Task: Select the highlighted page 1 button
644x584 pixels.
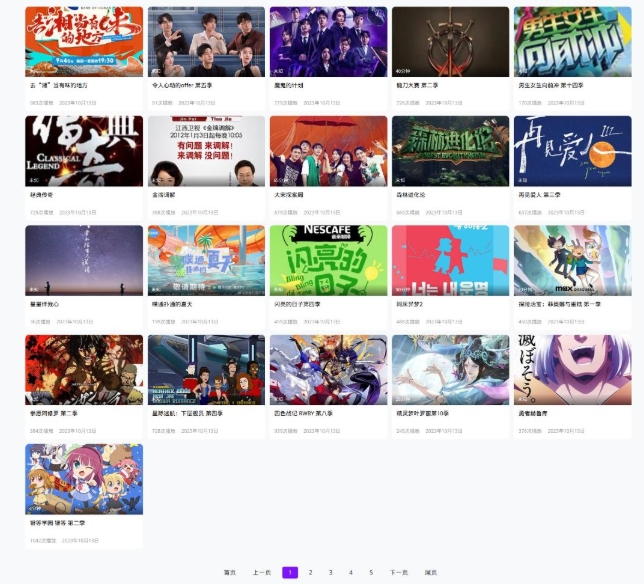Action: point(290,573)
